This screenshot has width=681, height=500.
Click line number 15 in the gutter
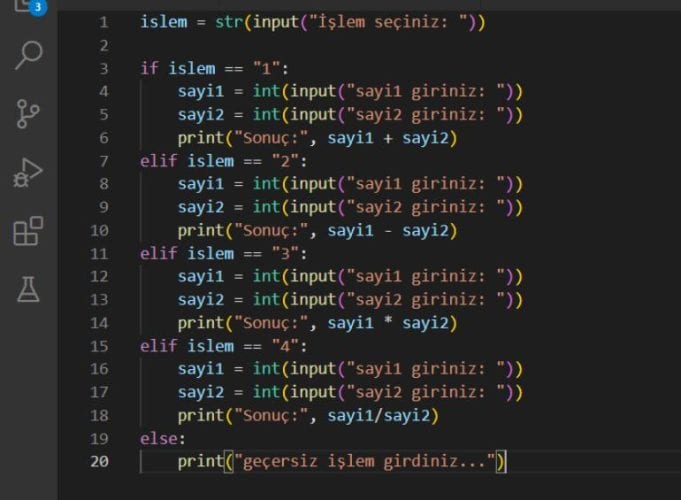99,346
